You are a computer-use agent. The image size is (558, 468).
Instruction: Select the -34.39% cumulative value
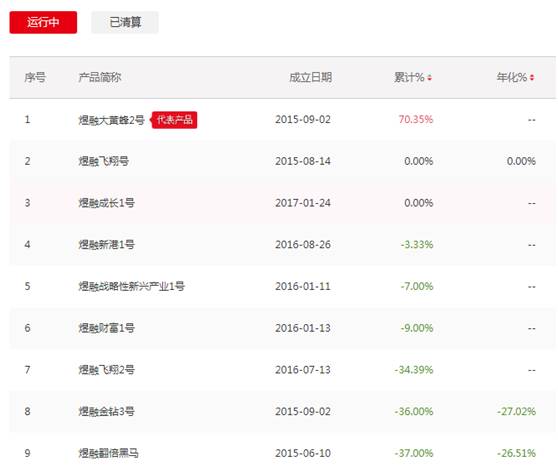click(414, 370)
